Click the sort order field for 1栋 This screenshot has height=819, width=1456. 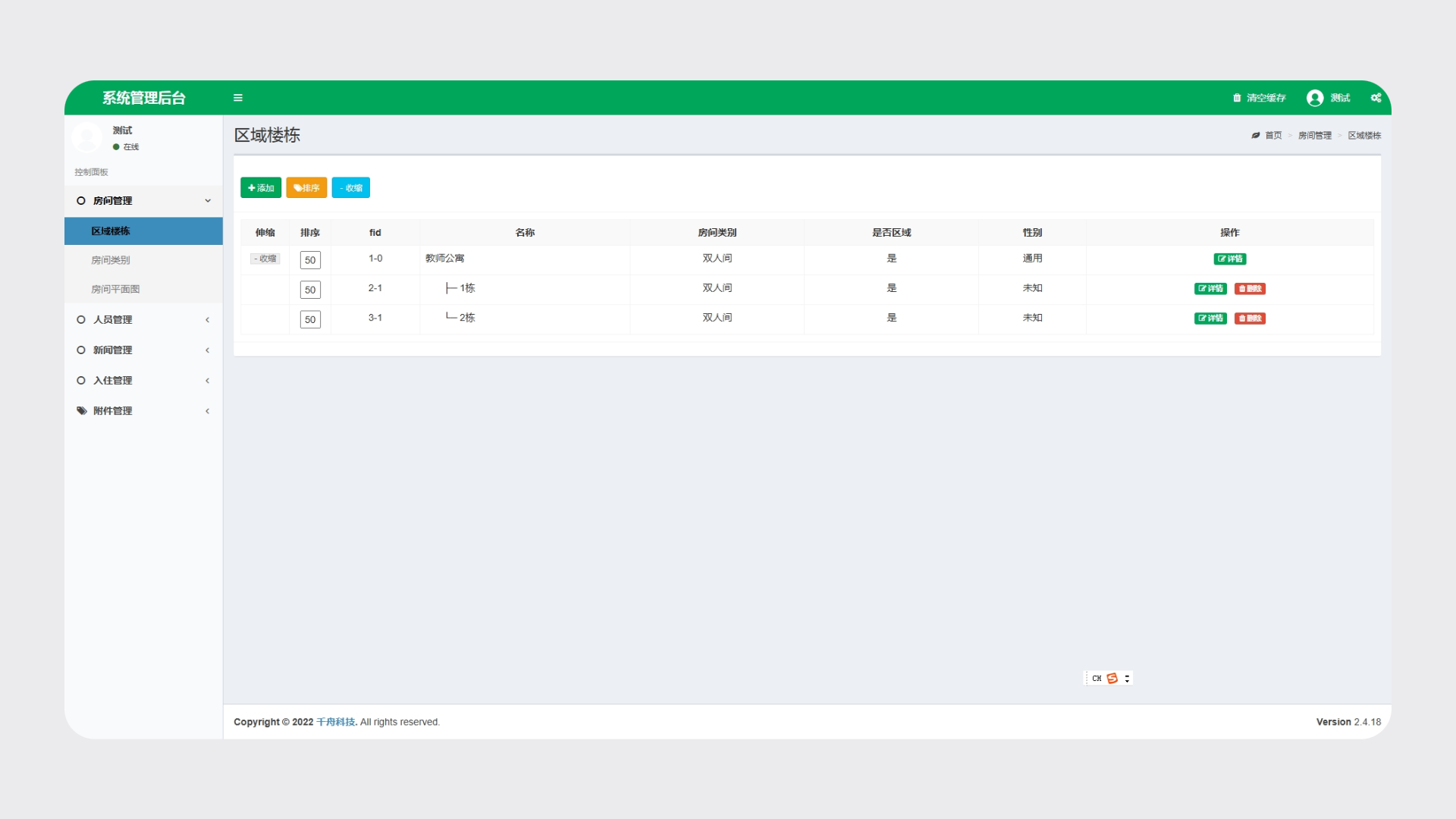point(310,290)
